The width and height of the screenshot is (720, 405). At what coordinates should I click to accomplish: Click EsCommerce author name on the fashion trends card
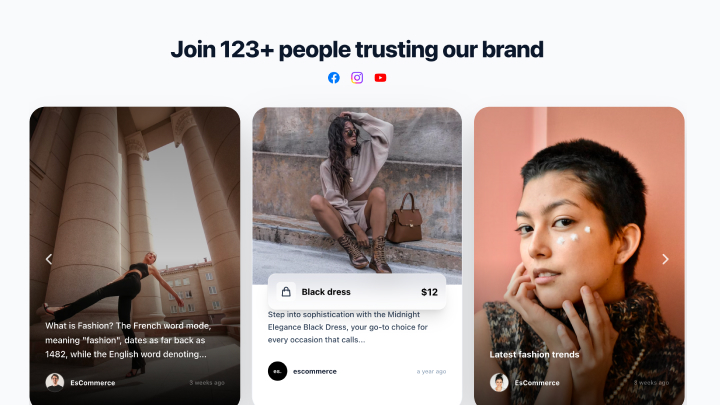537,382
